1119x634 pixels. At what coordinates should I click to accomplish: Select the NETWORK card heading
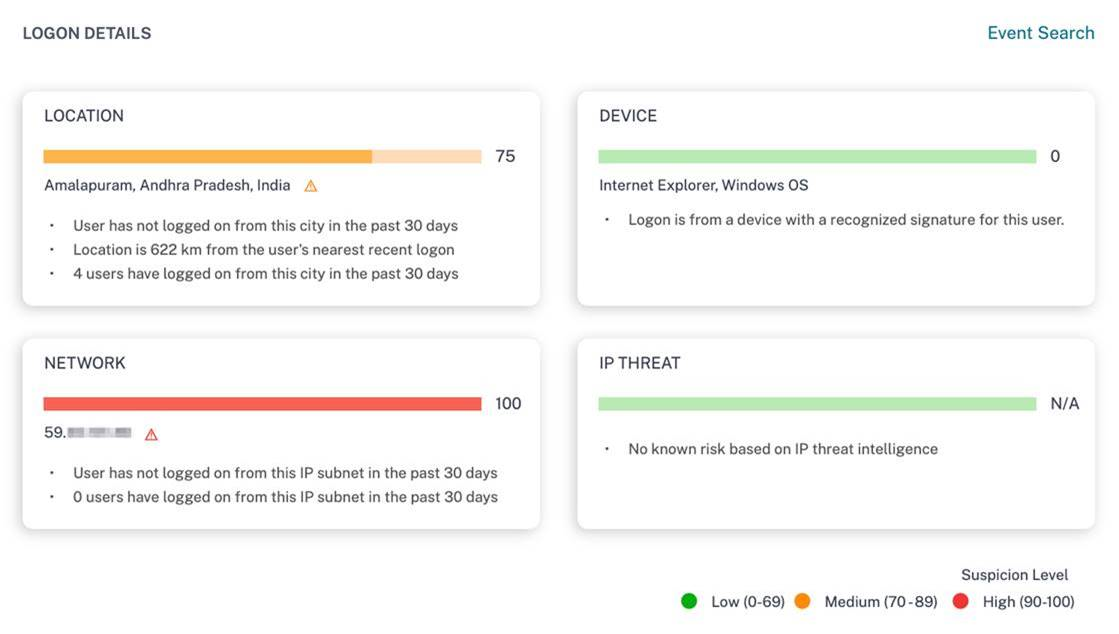click(85, 363)
